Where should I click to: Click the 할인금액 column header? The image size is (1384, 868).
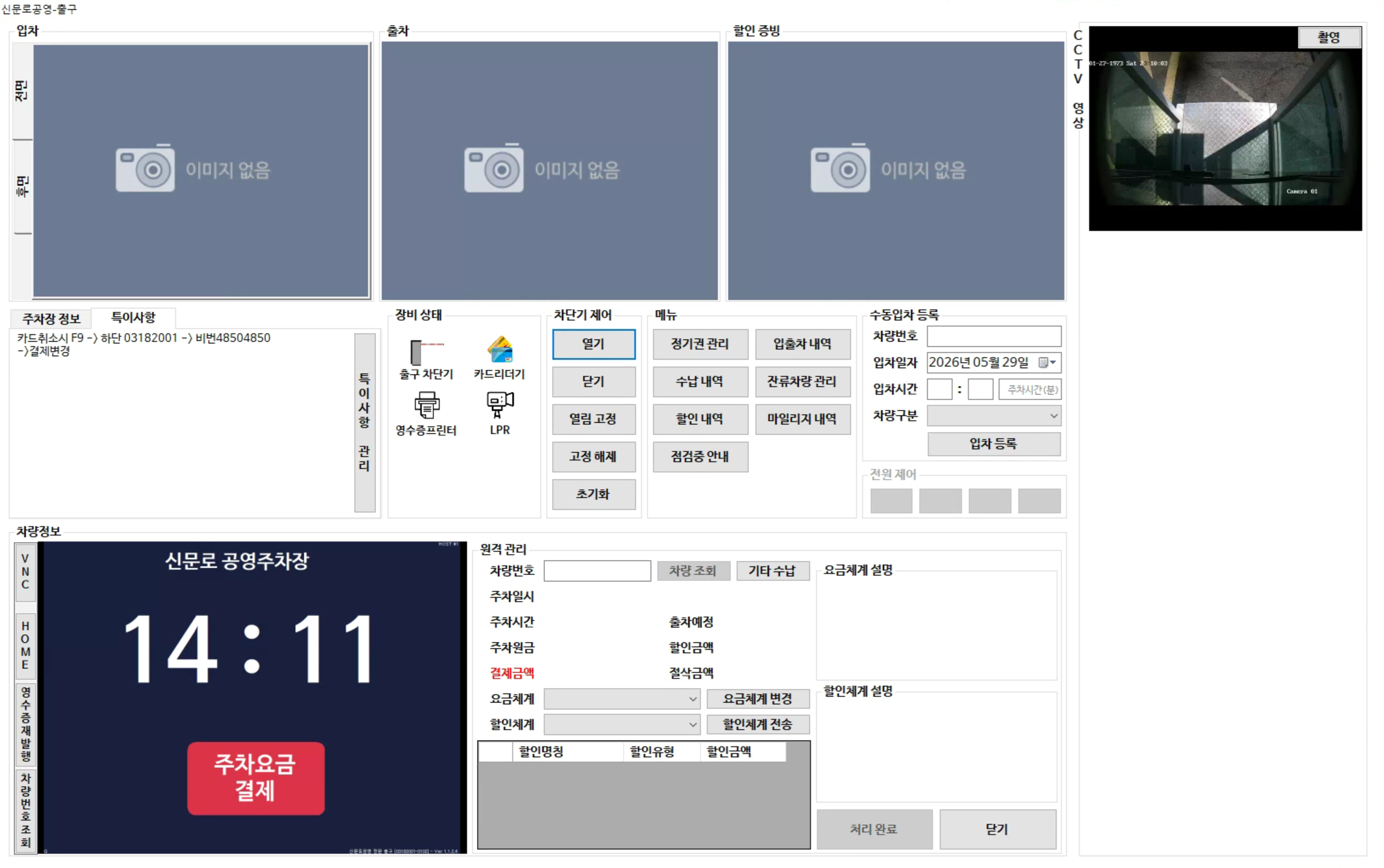point(743,751)
